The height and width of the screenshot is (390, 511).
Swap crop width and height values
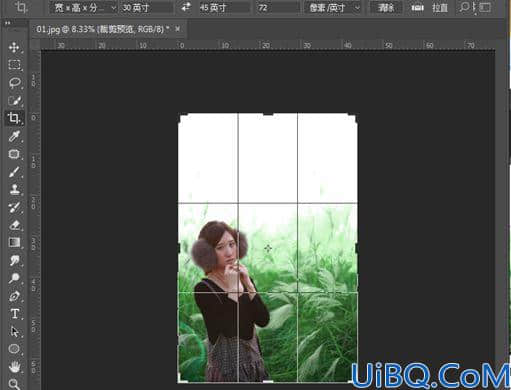[186, 7]
